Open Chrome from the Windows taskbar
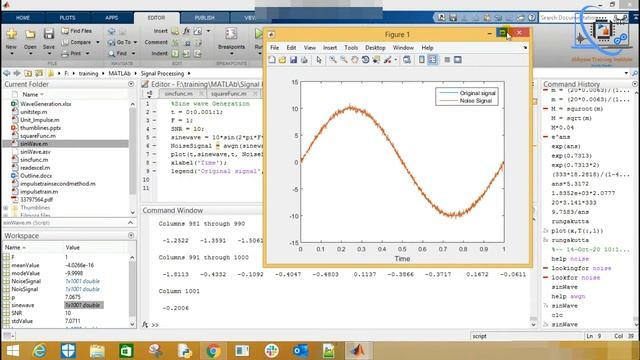The width and height of the screenshot is (640, 360). (x=213, y=351)
